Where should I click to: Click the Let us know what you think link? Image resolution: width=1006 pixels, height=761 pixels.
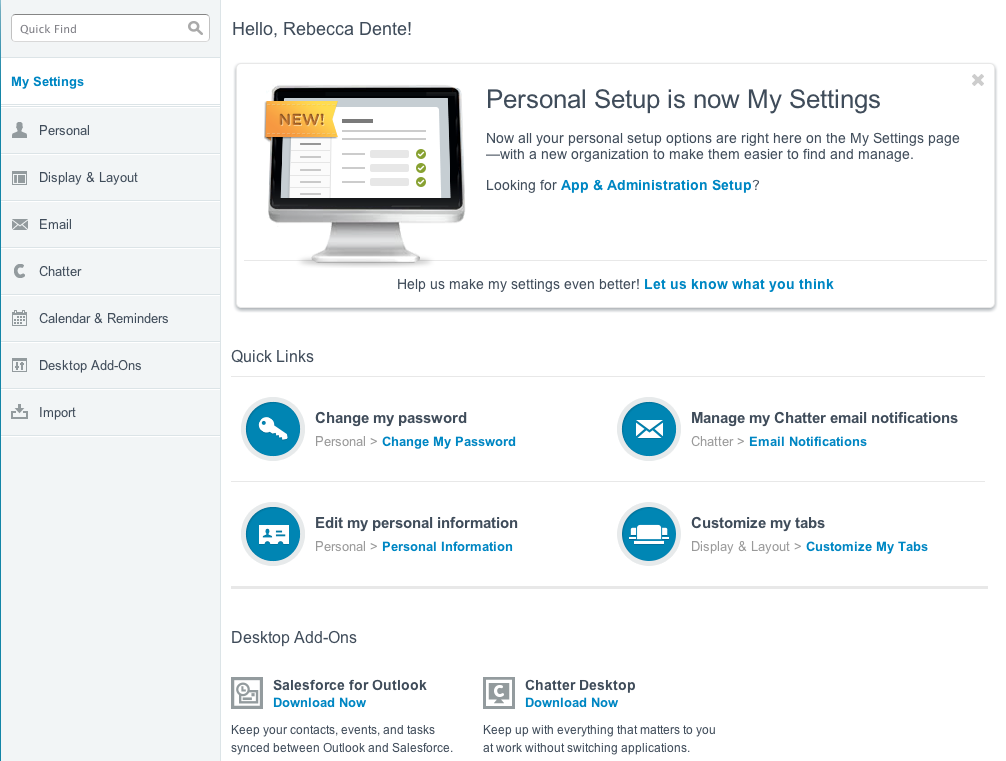tap(738, 284)
